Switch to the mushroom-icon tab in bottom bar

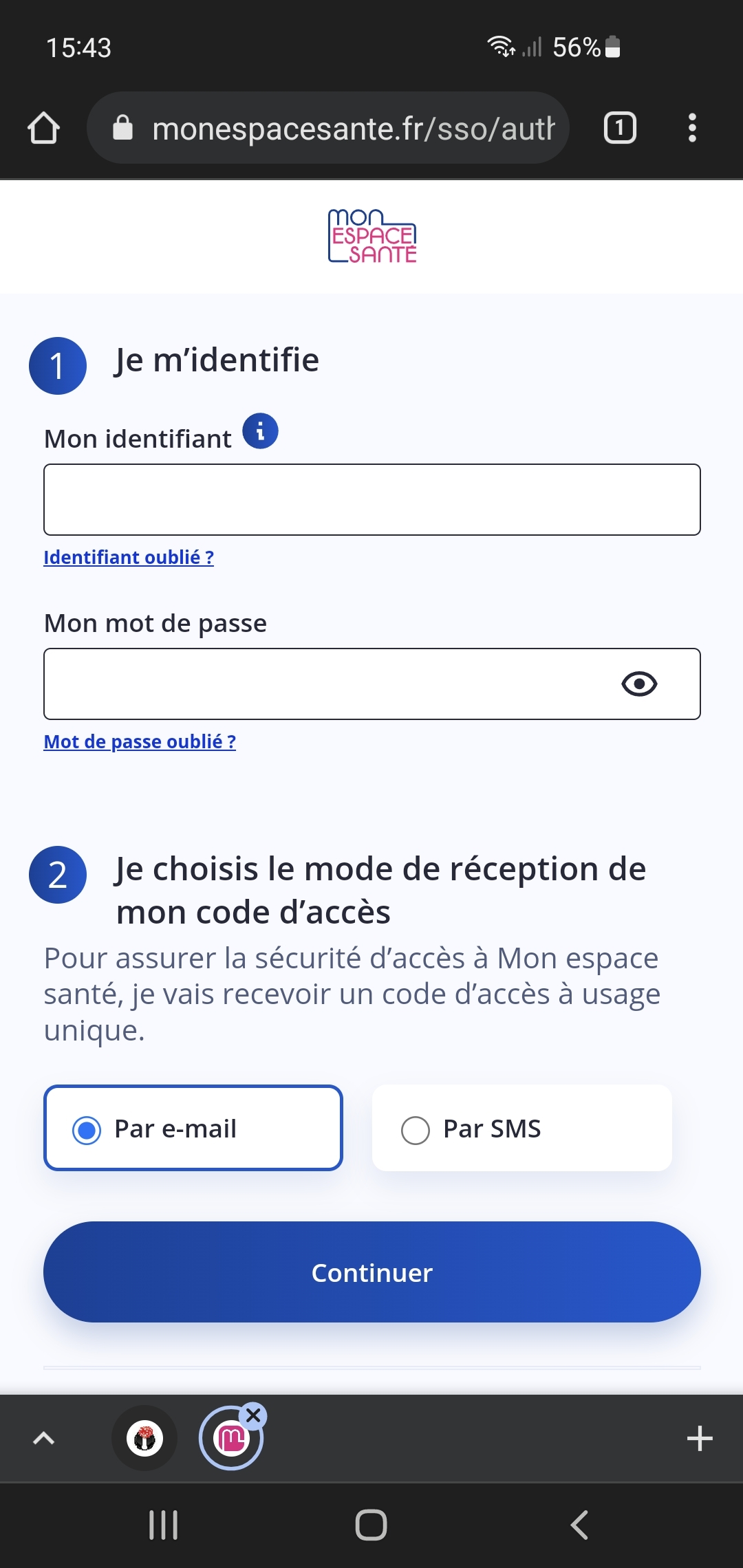pos(144,1438)
